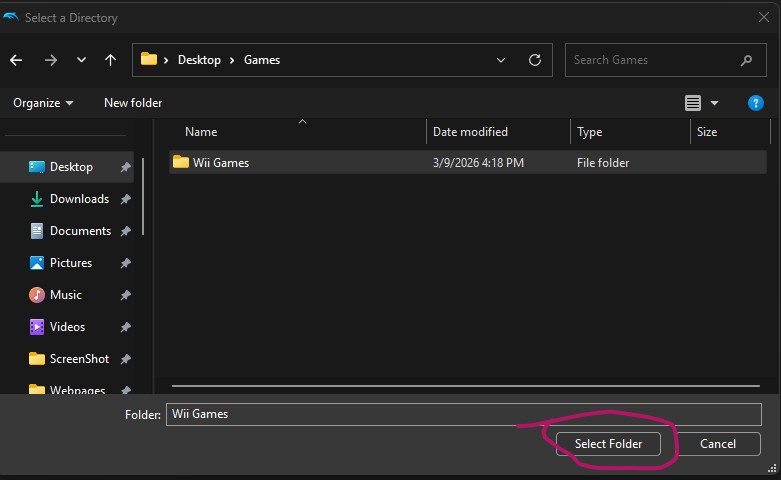The width and height of the screenshot is (781, 480).
Task: Refresh the current folder view
Action: [535, 60]
